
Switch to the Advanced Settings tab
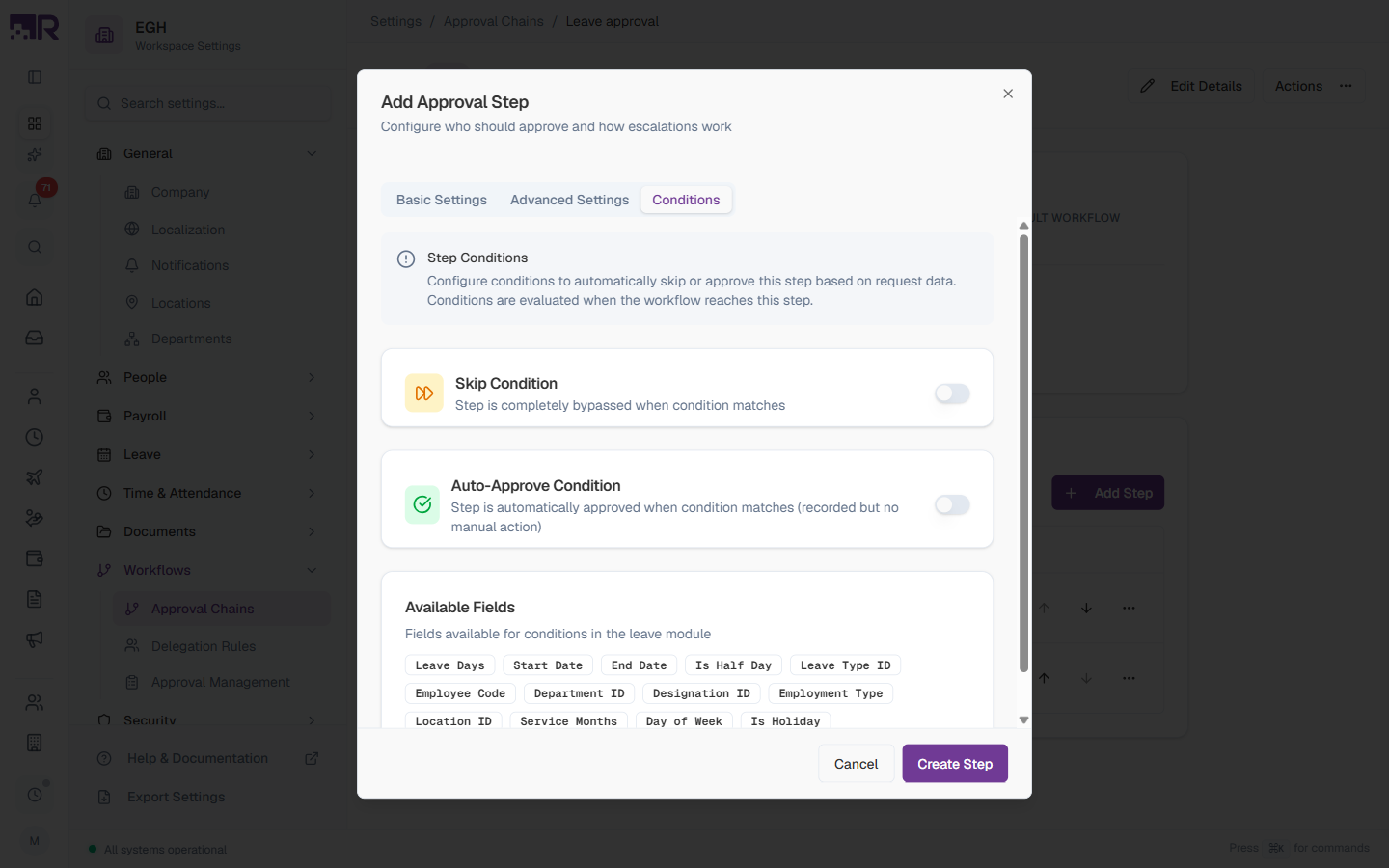(569, 200)
